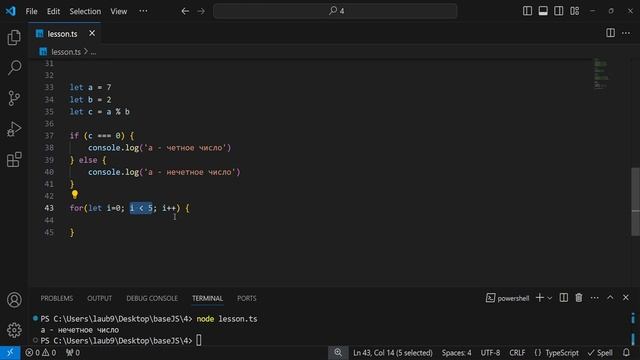Open the Run and Debug view

point(14,129)
